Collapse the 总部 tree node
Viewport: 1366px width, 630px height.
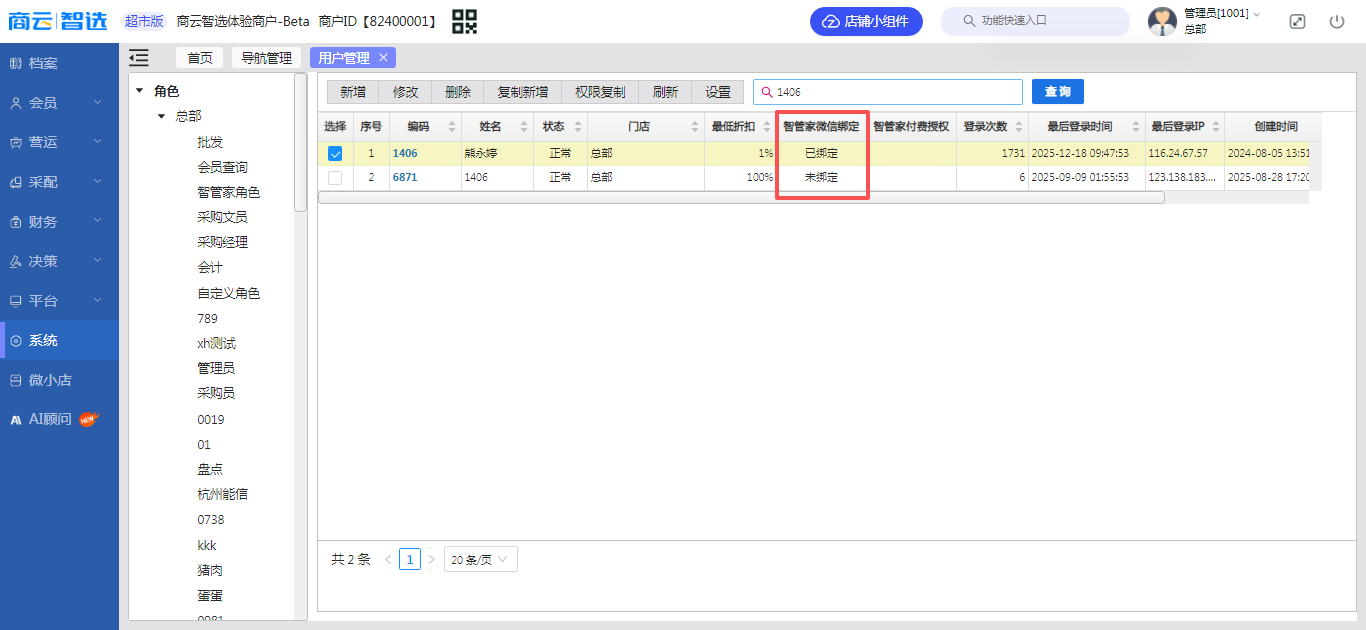[161, 116]
